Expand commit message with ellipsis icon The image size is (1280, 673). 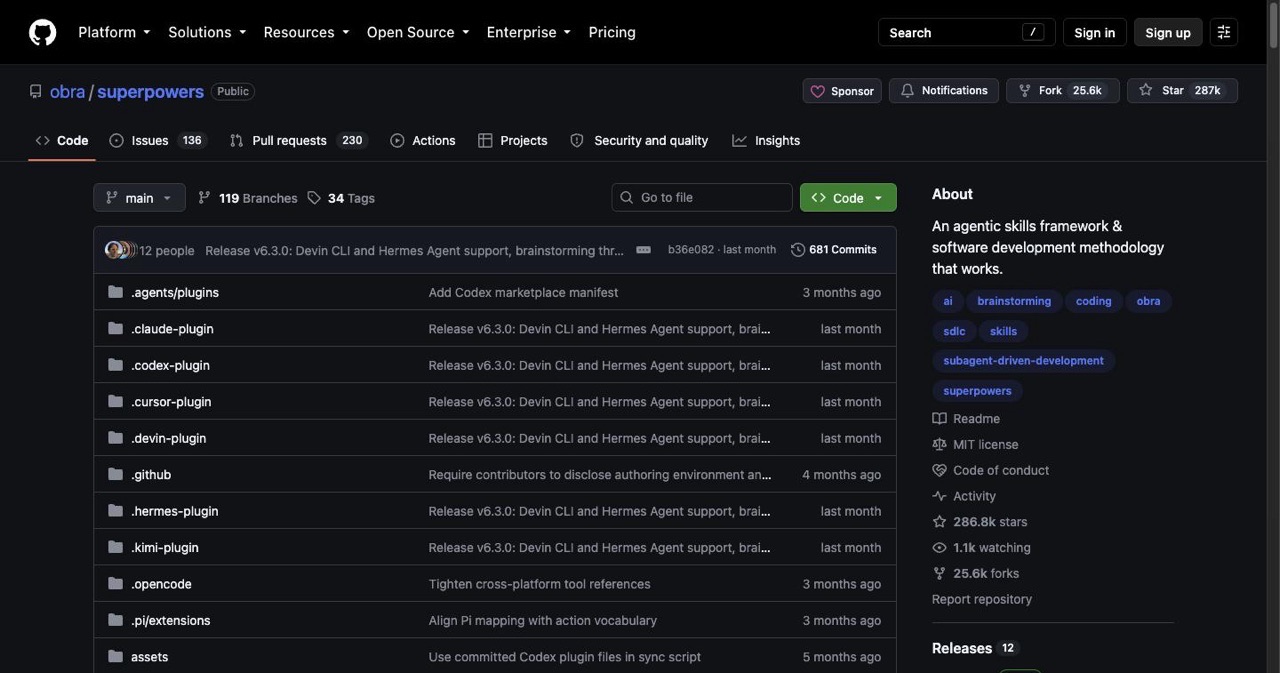643,250
